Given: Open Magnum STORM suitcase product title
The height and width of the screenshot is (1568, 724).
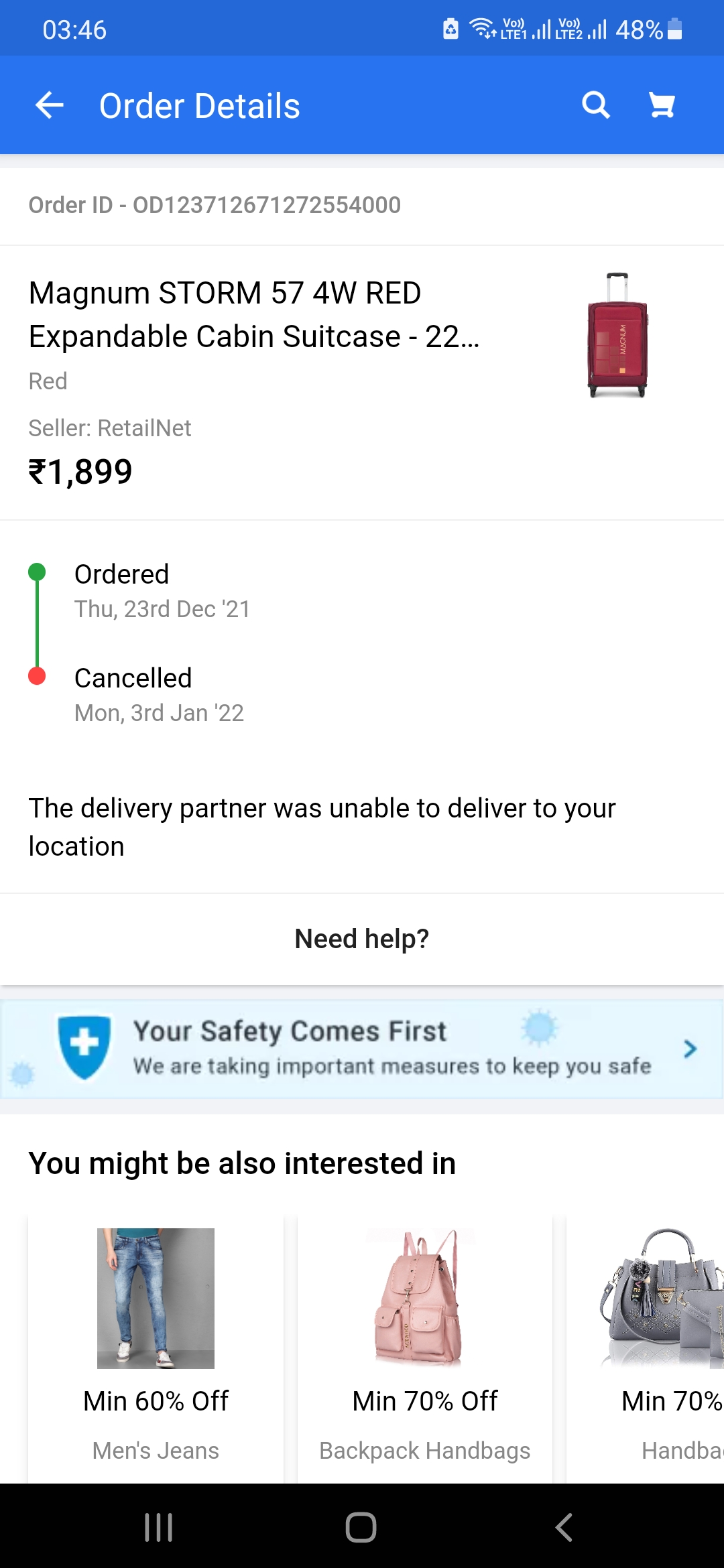Looking at the screenshot, I should (x=255, y=314).
